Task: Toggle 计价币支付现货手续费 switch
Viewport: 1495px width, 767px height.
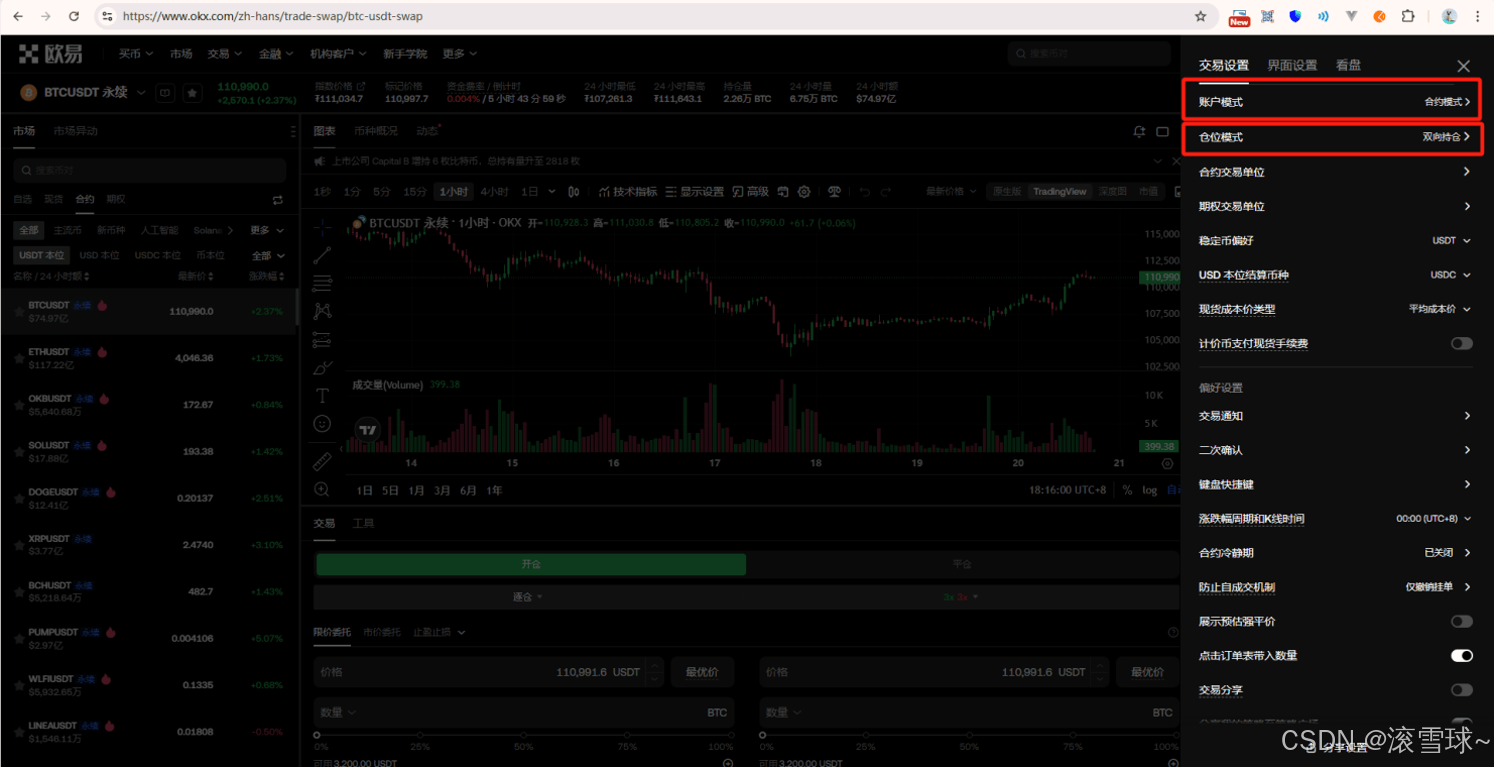Action: 1461,344
